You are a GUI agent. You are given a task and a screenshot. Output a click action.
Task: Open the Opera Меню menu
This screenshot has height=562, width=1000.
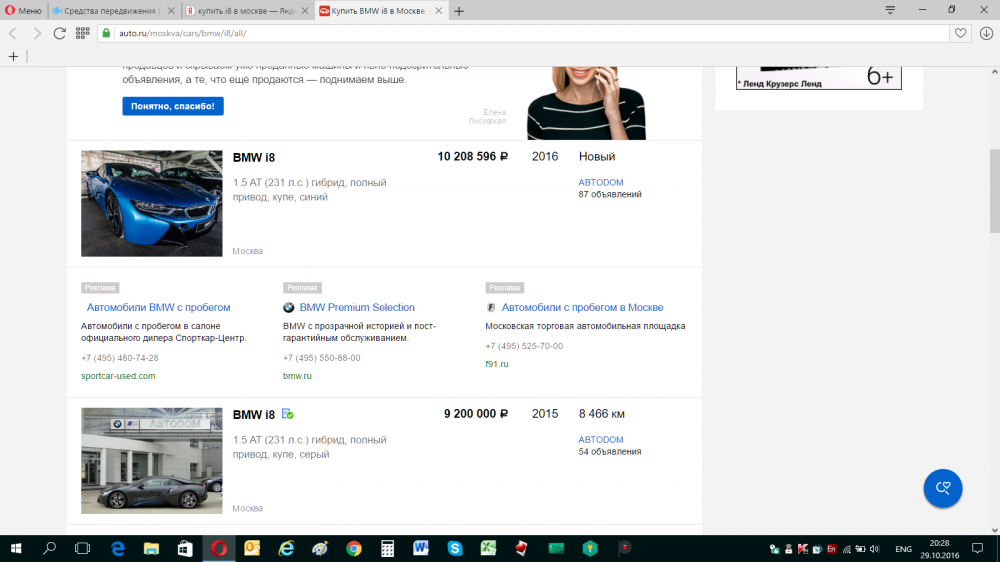(22, 10)
